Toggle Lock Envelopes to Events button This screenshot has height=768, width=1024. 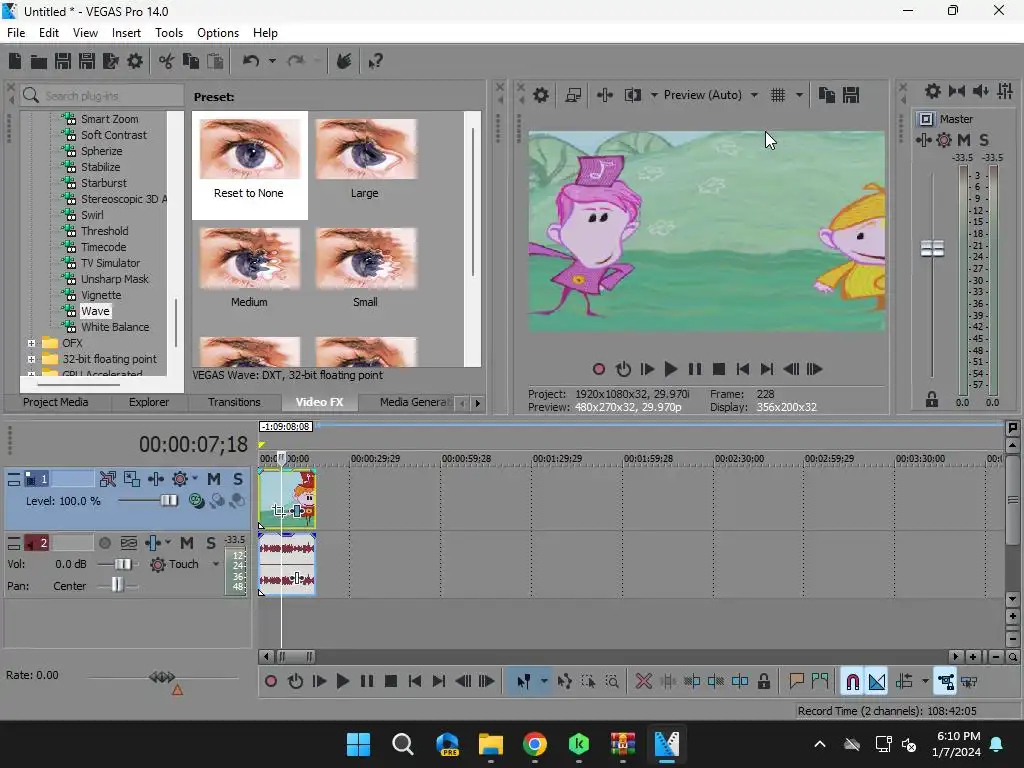(x=945, y=682)
